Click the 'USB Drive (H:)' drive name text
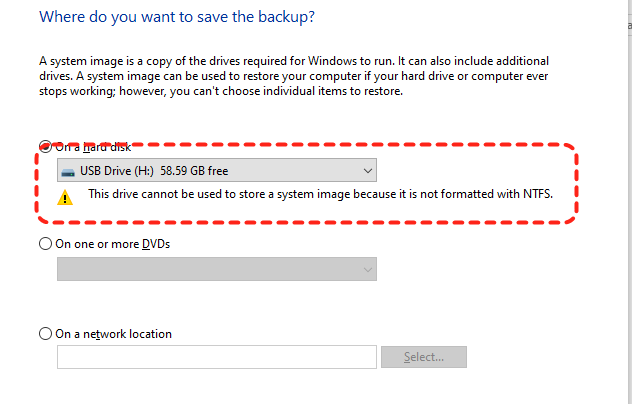 115,171
